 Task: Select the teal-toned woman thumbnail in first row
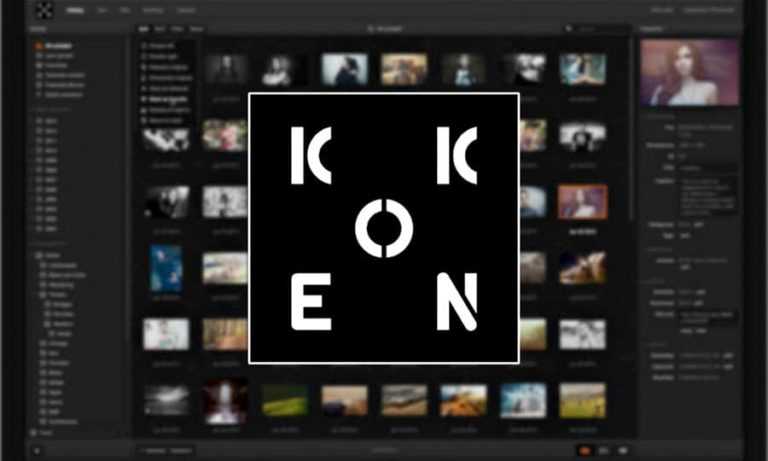click(x=582, y=70)
